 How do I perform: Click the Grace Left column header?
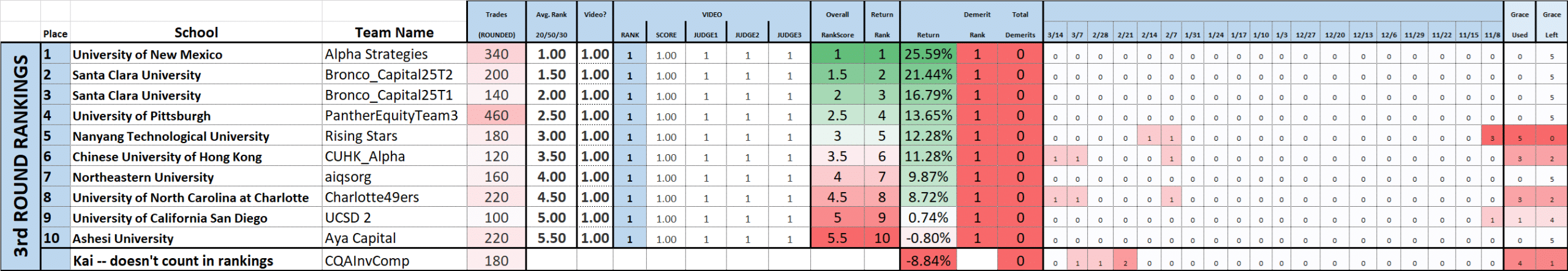click(x=1551, y=24)
